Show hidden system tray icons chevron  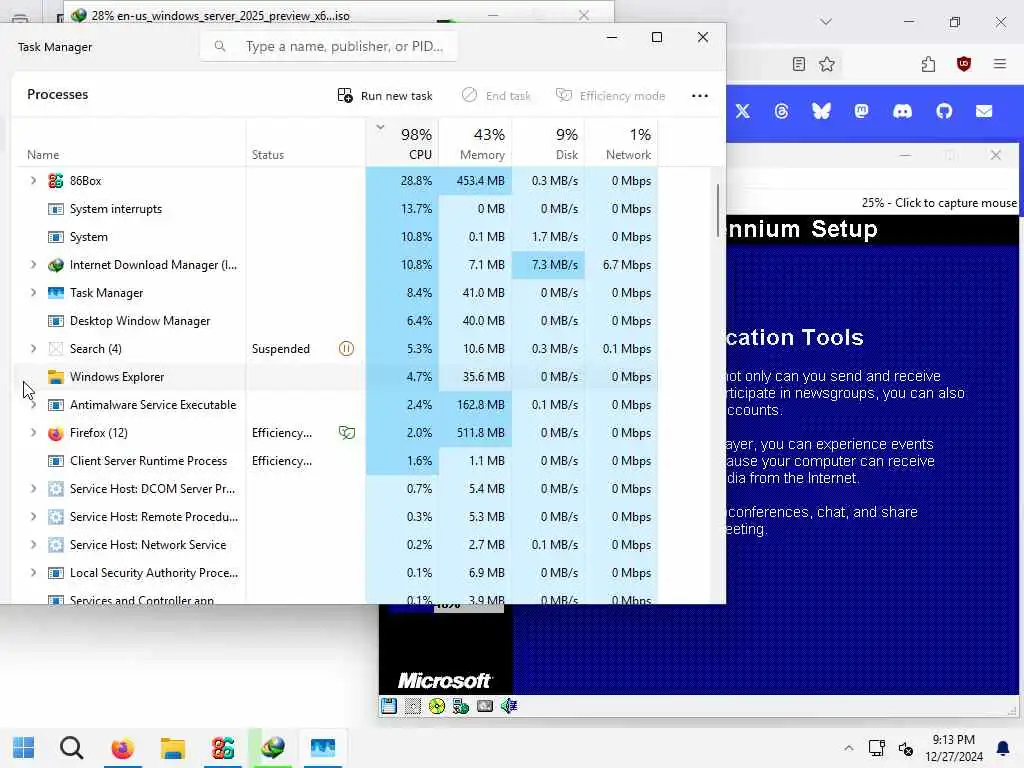pos(848,748)
